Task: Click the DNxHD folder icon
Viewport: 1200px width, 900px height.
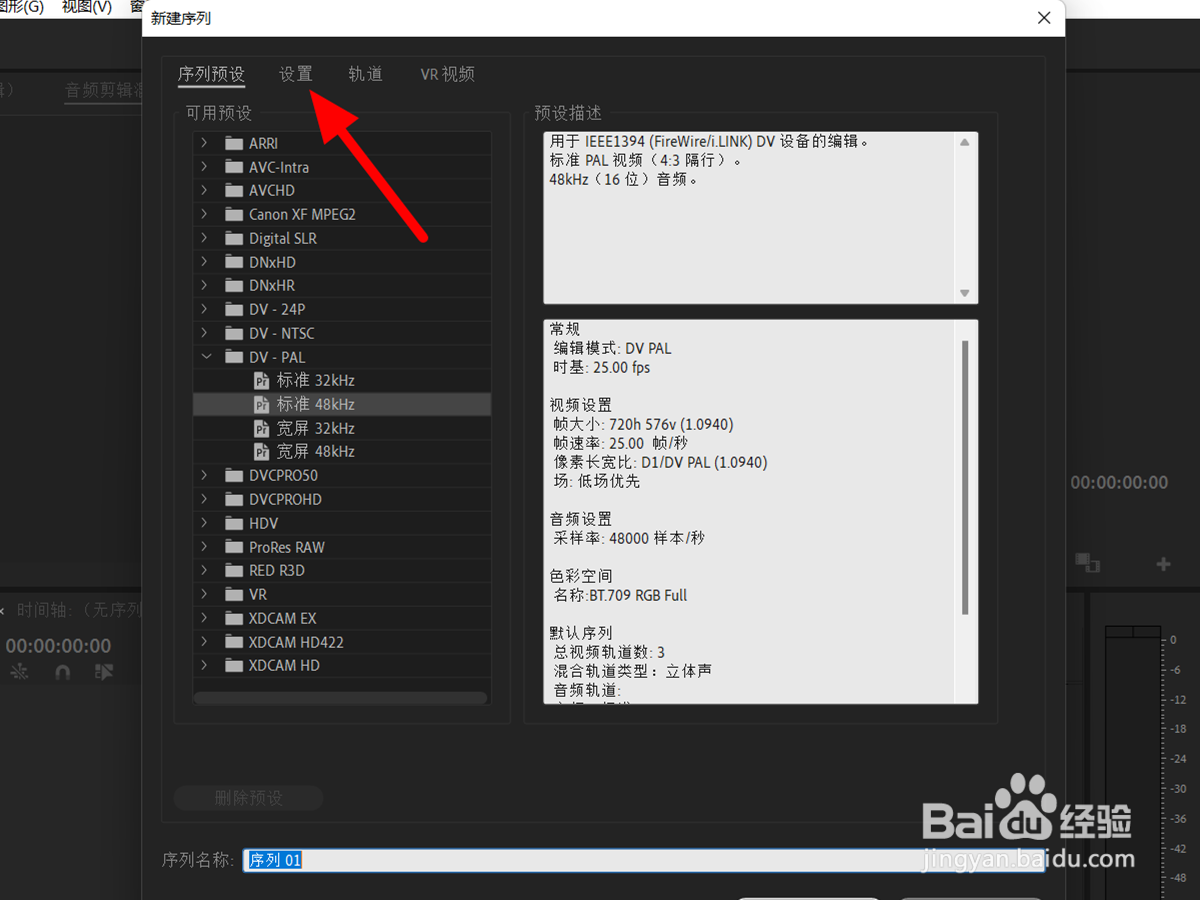Action: point(234,262)
